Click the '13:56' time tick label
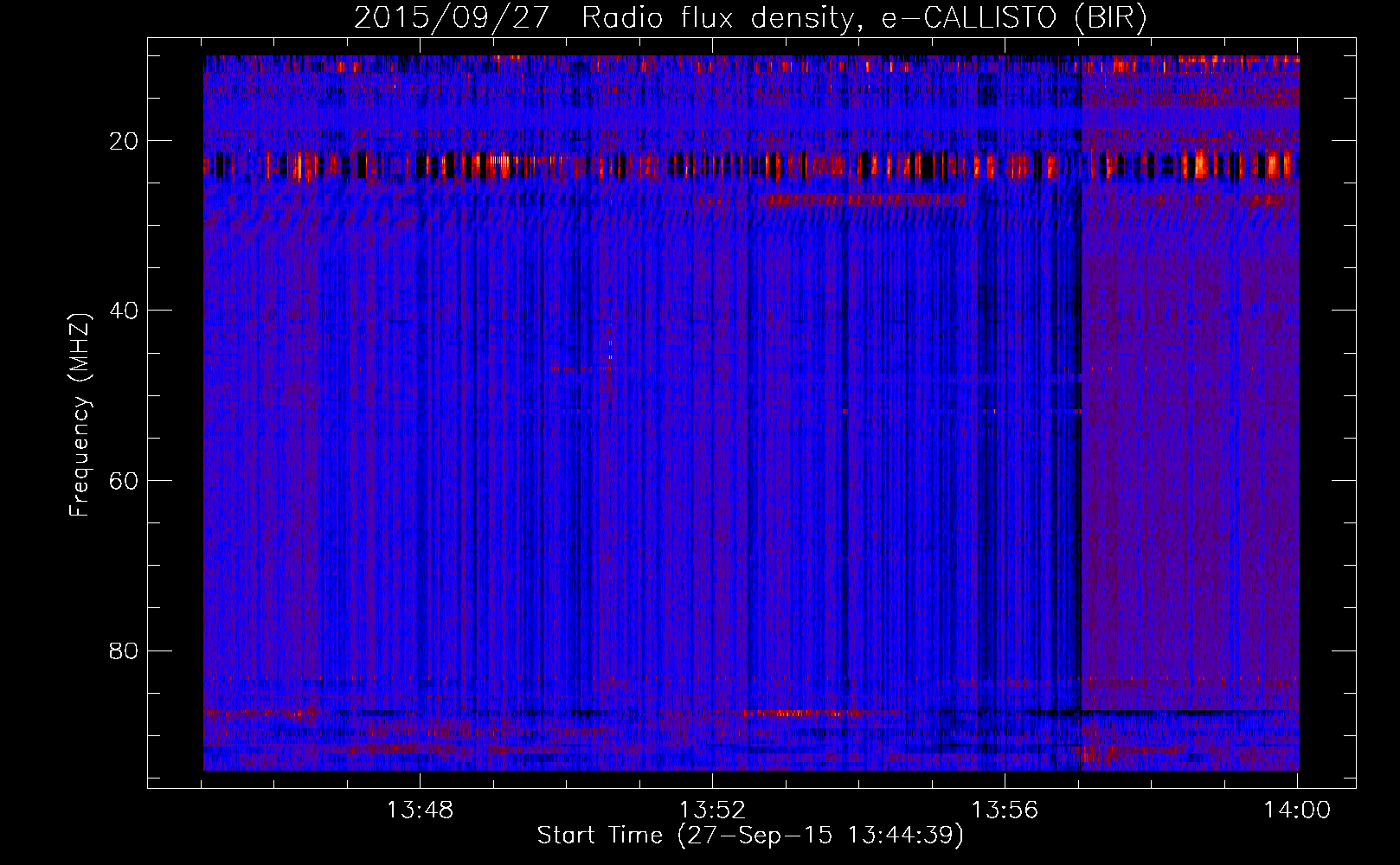 tap(1005, 811)
